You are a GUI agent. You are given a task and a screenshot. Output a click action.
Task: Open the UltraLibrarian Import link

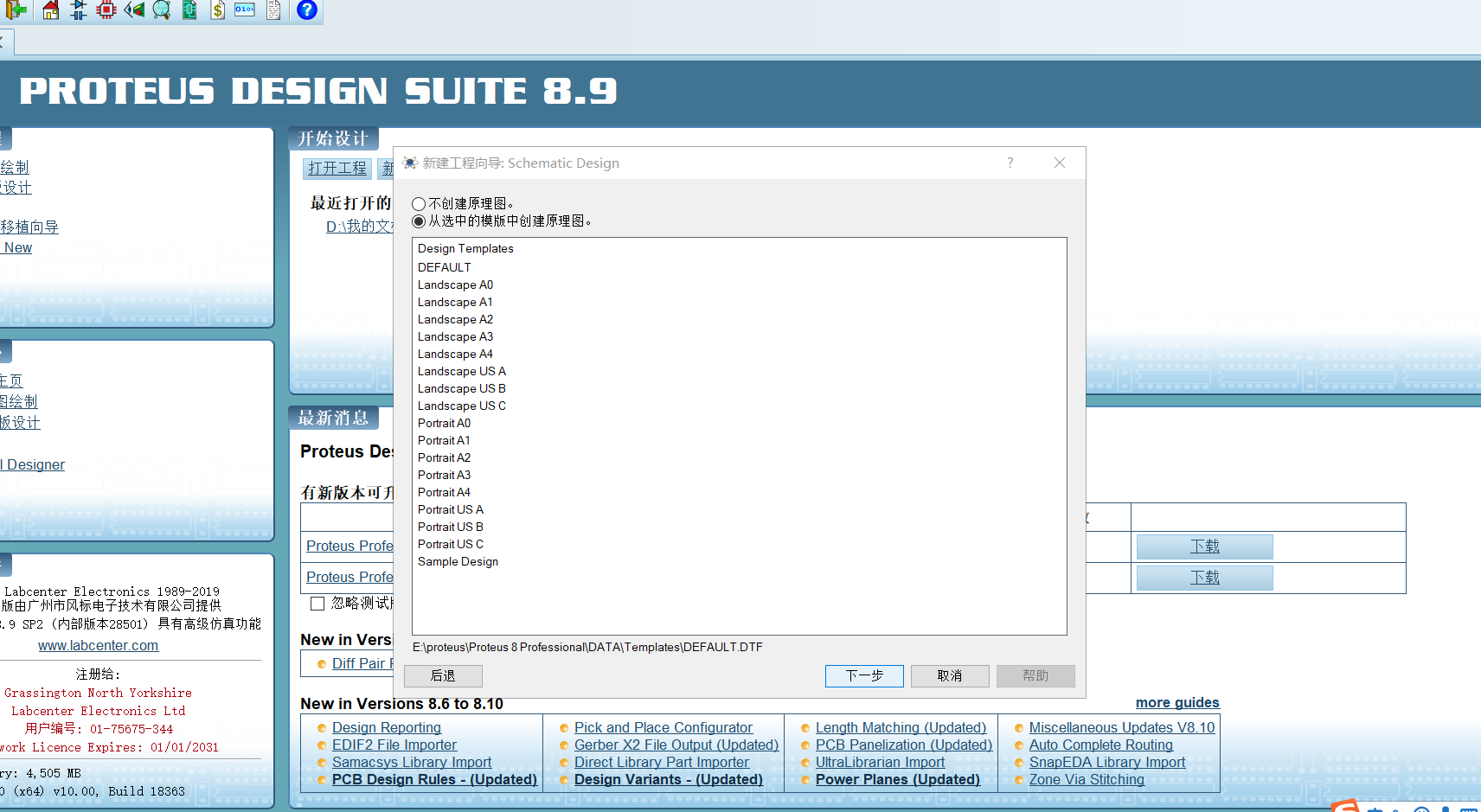(x=880, y=762)
